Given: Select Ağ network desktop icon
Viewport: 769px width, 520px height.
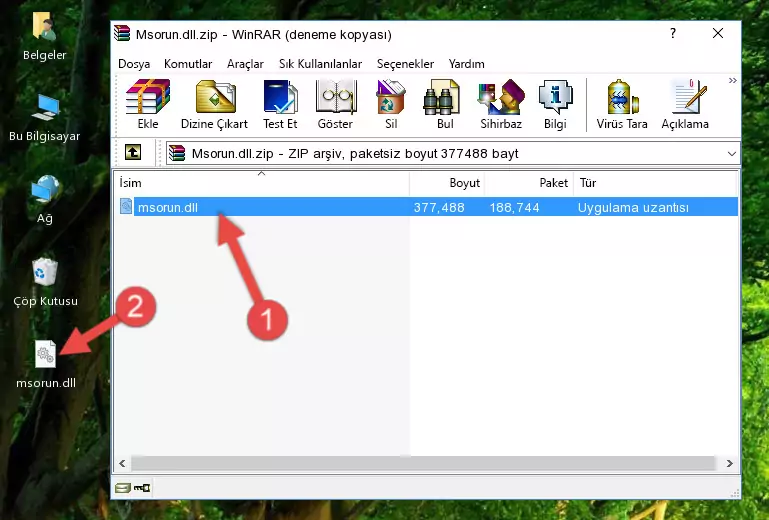Looking at the screenshot, I should [45, 200].
